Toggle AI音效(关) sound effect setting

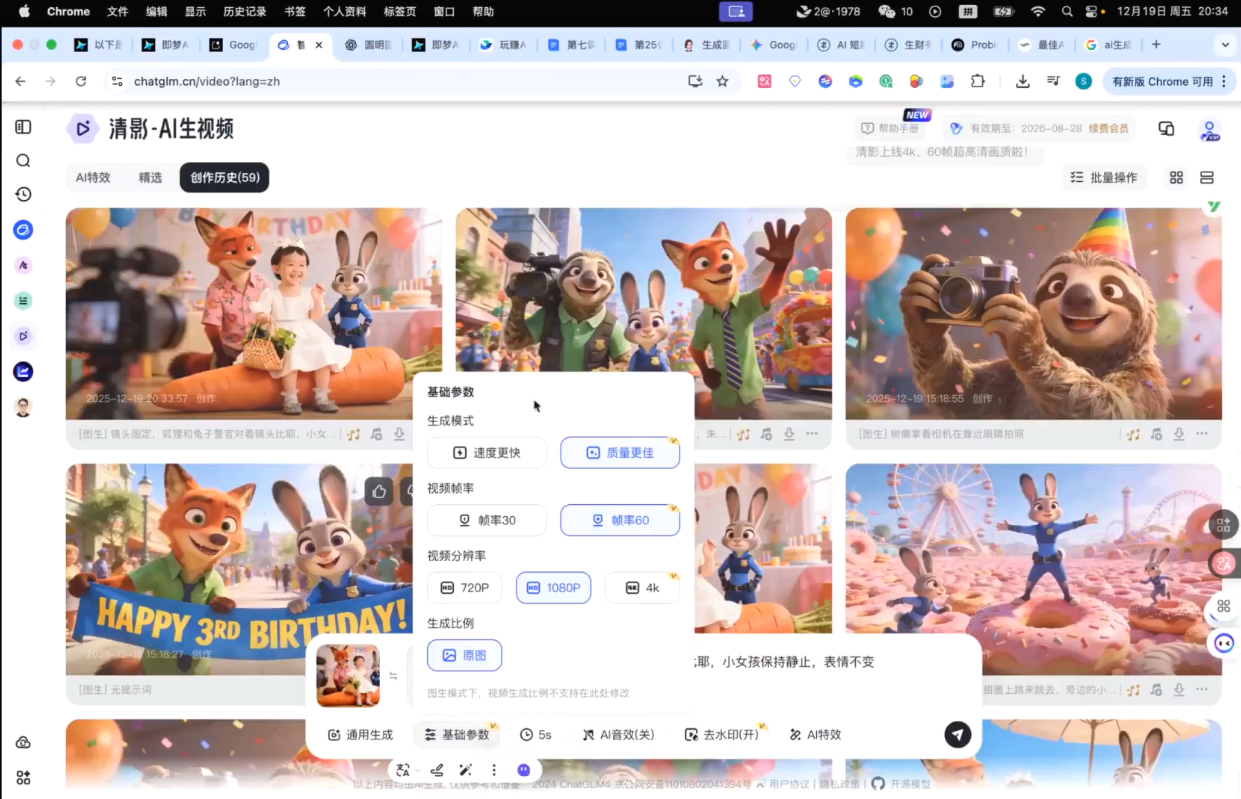[x=619, y=735]
